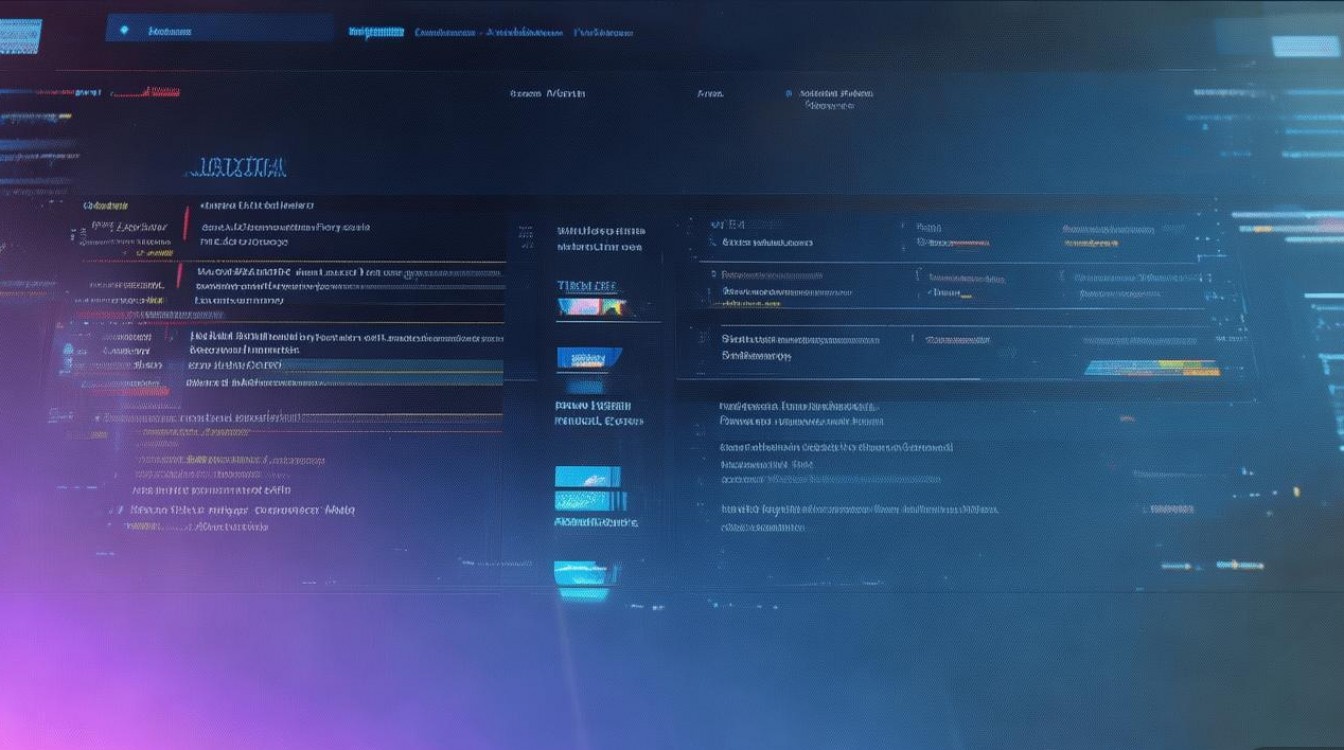Click the round blue icon left of the list
1344x750 pixels.
click(x=67, y=351)
